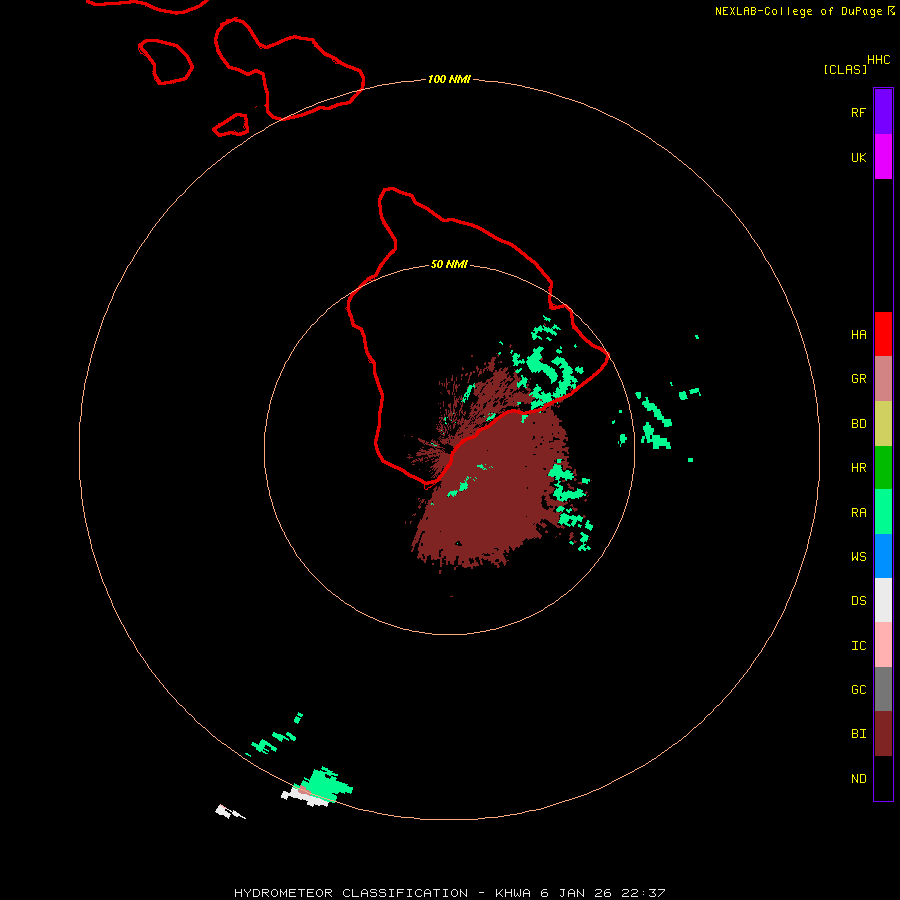Select the GC gray legend swatch

click(883, 689)
